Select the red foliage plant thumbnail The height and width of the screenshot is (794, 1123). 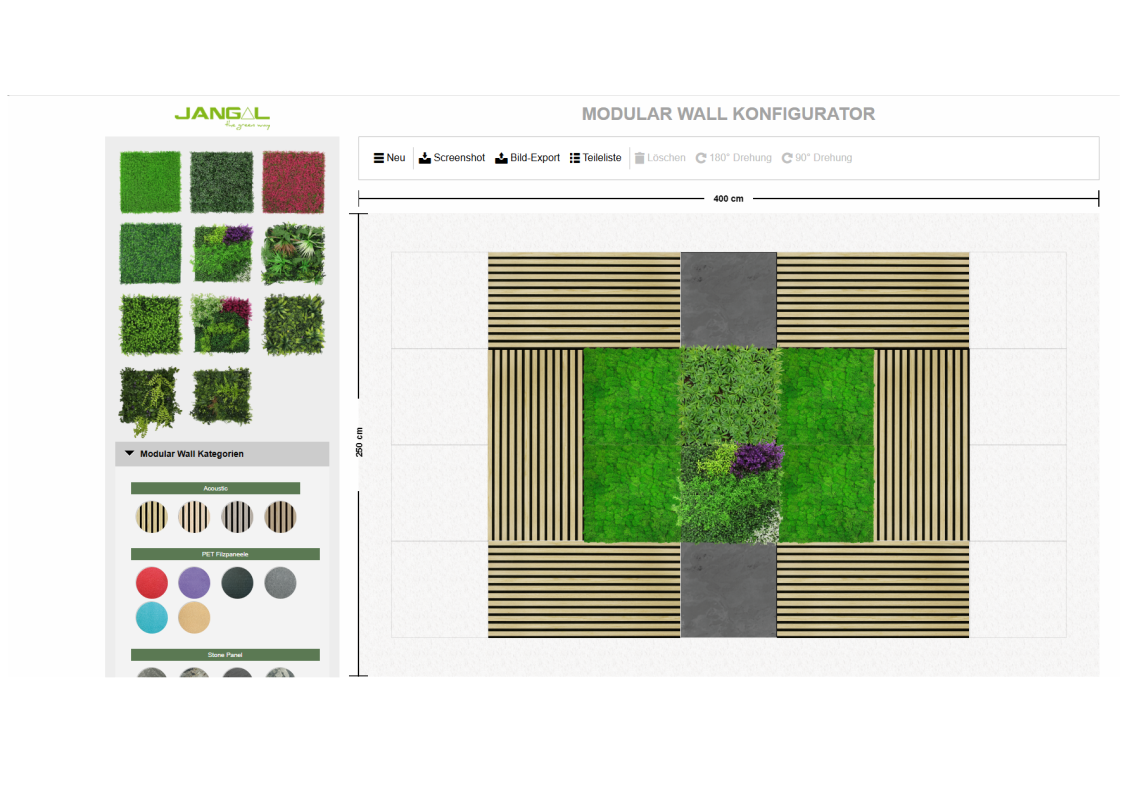tap(294, 182)
